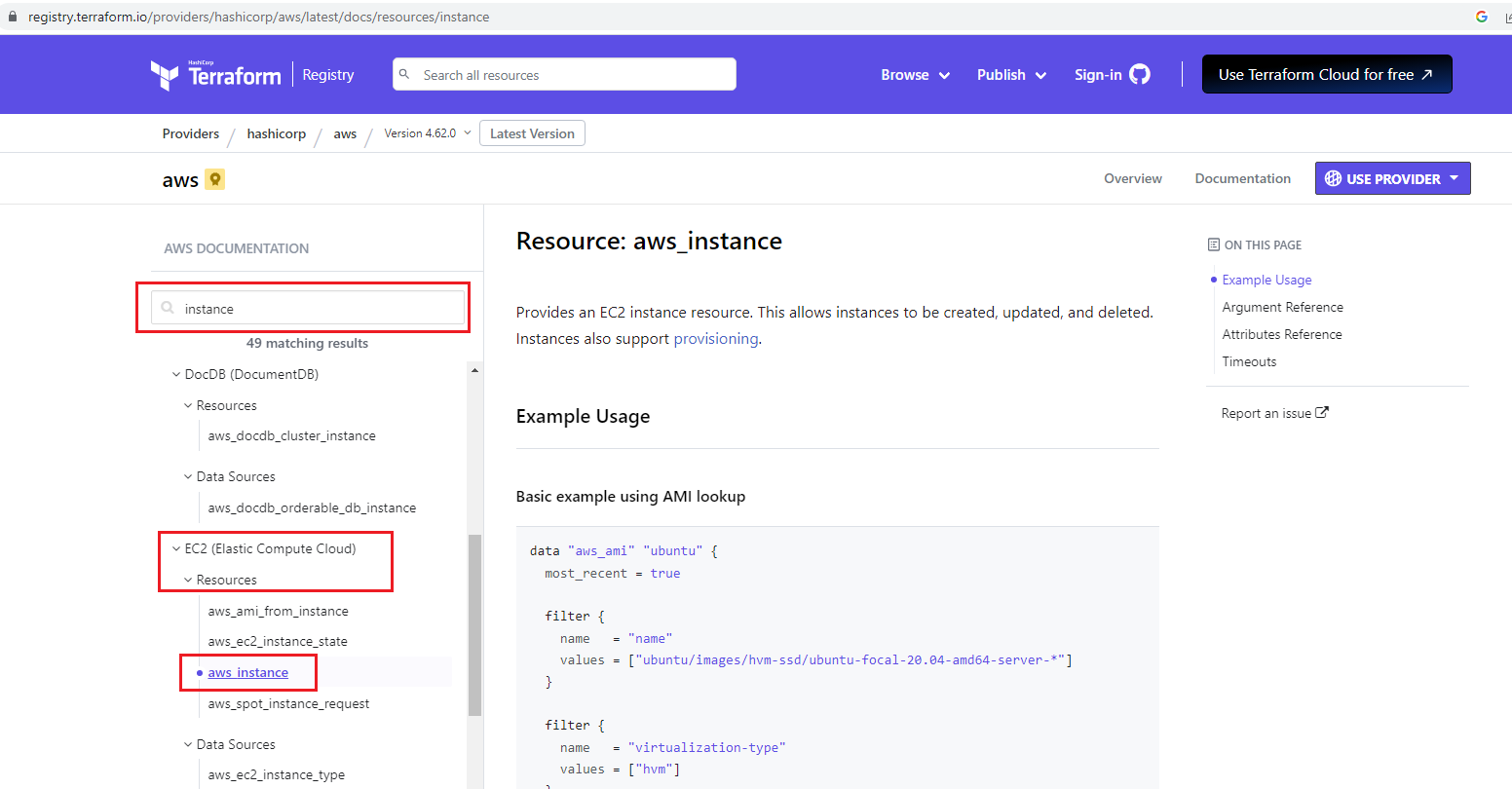The height and width of the screenshot is (789, 1512).
Task: Open aws_ec2_instance_state doc
Action: [x=278, y=641]
